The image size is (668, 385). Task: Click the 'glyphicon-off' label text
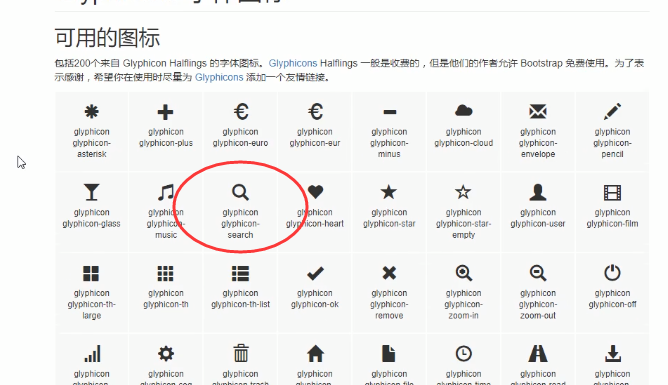tap(613, 305)
